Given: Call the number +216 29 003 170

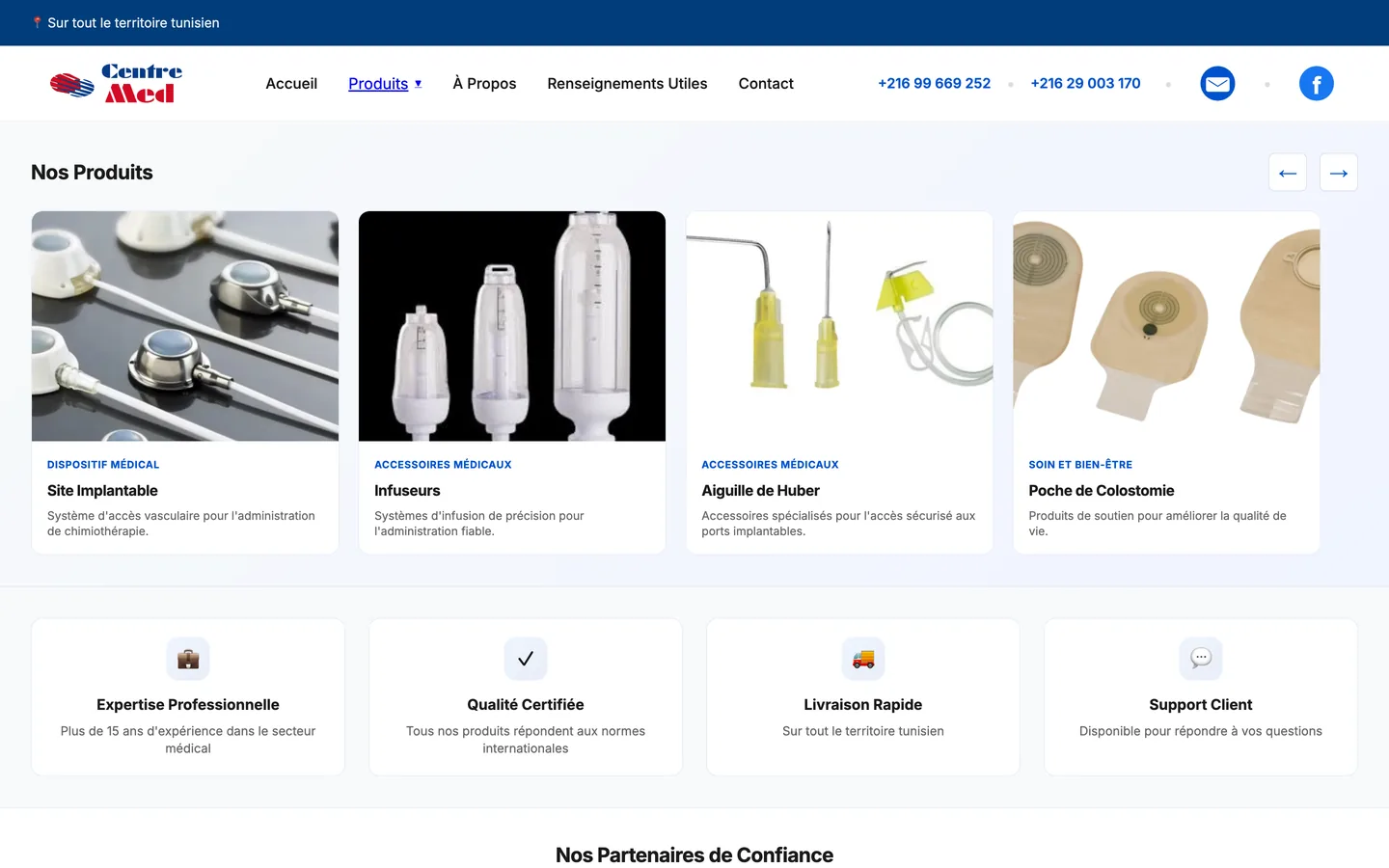Looking at the screenshot, I should point(1085,84).
